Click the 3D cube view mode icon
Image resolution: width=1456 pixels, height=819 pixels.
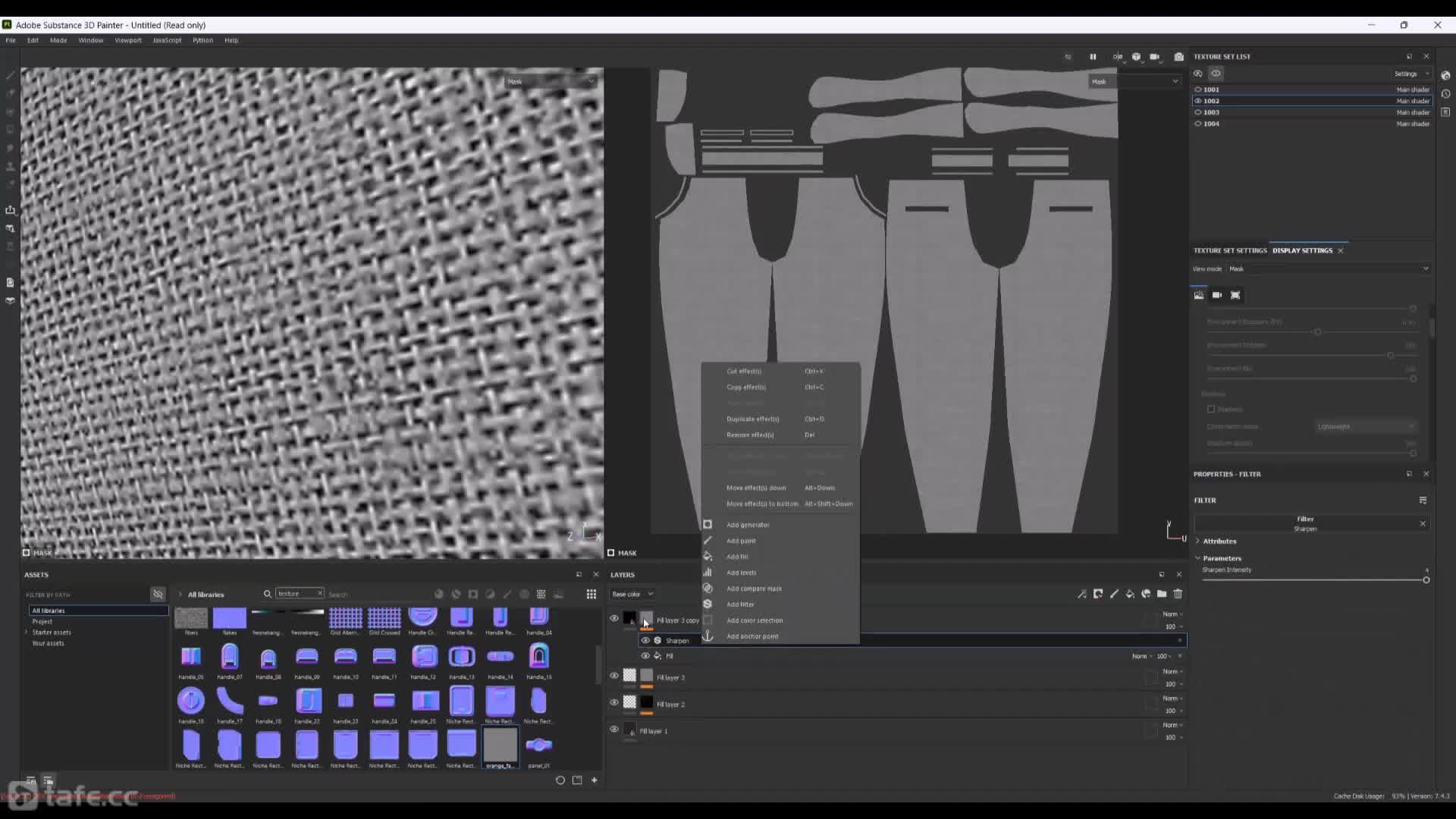(x=1136, y=57)
